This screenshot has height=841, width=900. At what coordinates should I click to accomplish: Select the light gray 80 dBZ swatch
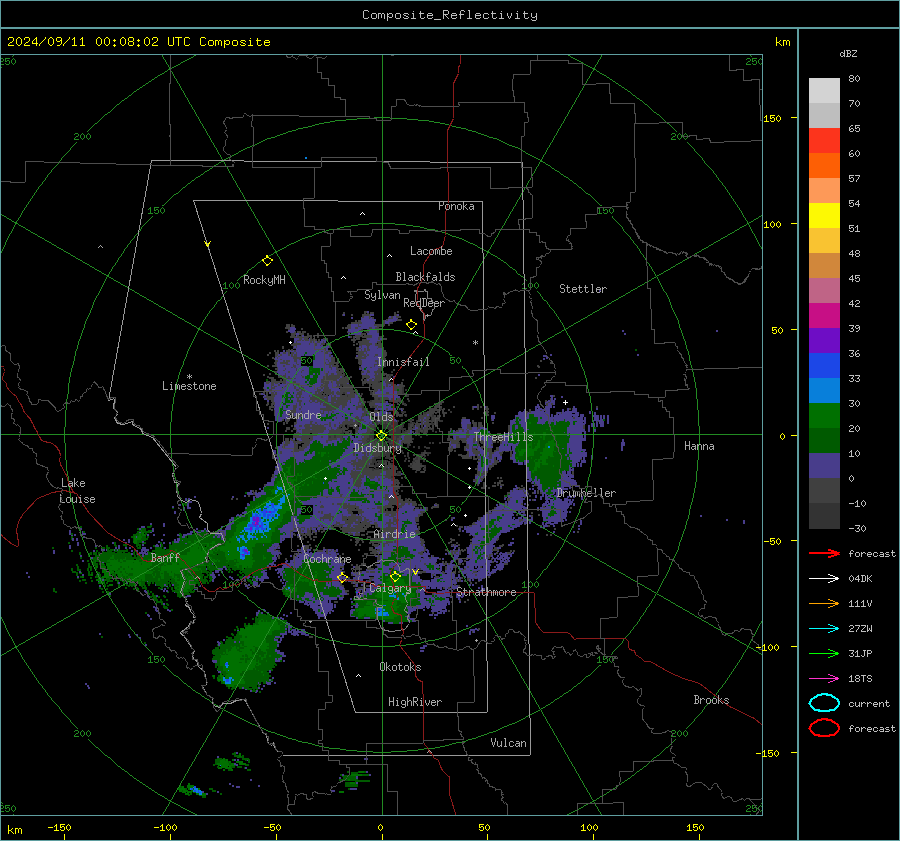[824, 91]
